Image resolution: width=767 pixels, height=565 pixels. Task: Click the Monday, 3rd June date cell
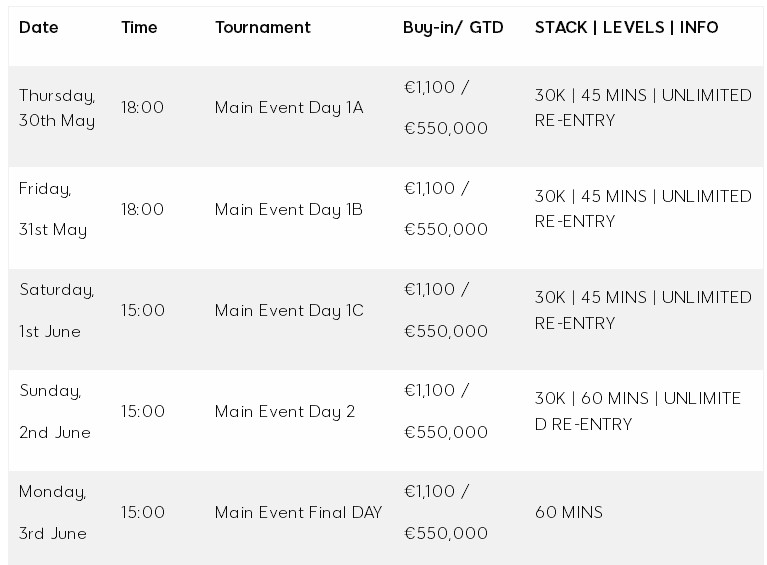pos(53,512)
